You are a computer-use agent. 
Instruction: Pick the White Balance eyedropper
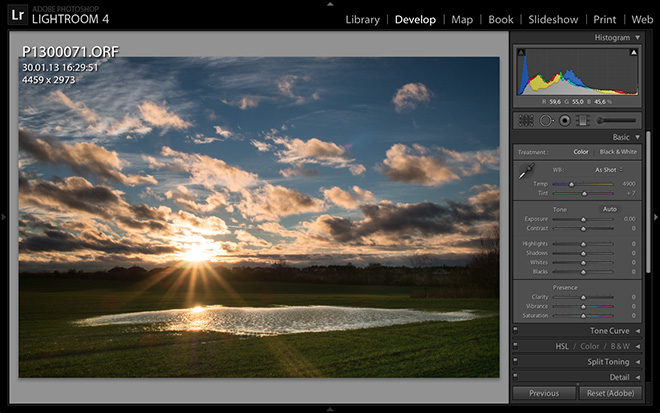click(526, 172)
